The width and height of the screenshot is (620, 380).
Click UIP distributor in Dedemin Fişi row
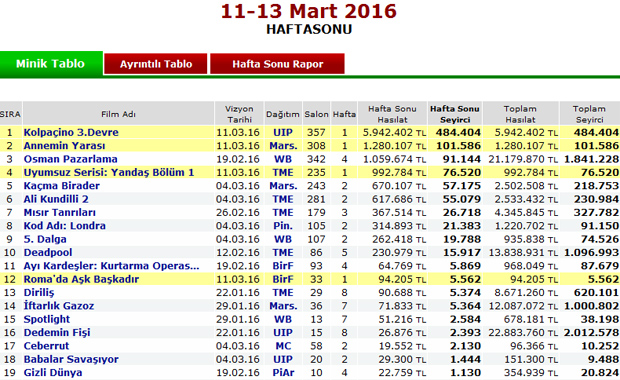(x=283, y=333)
